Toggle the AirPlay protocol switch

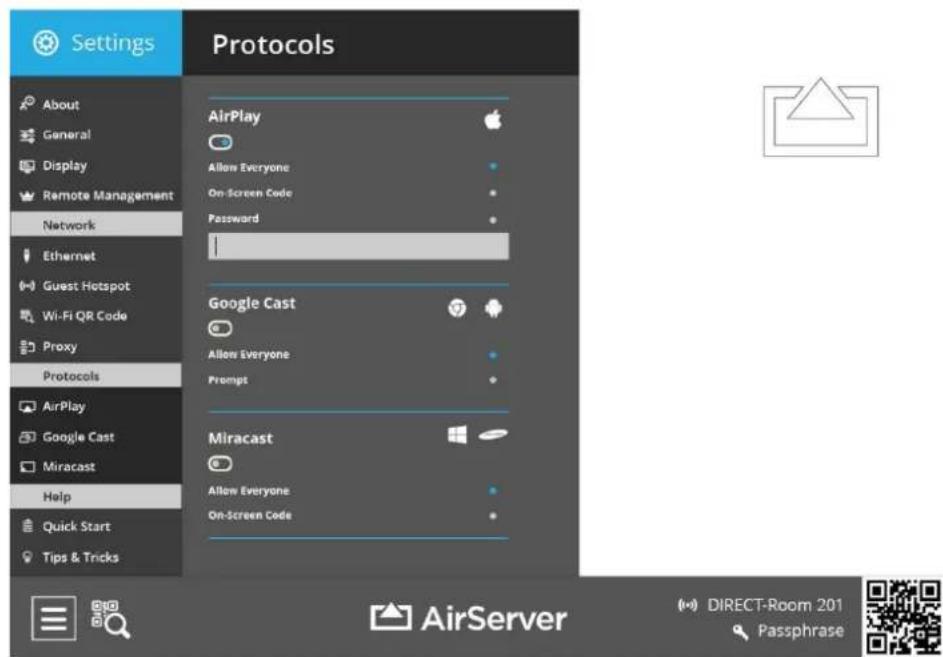coord(220,143)
